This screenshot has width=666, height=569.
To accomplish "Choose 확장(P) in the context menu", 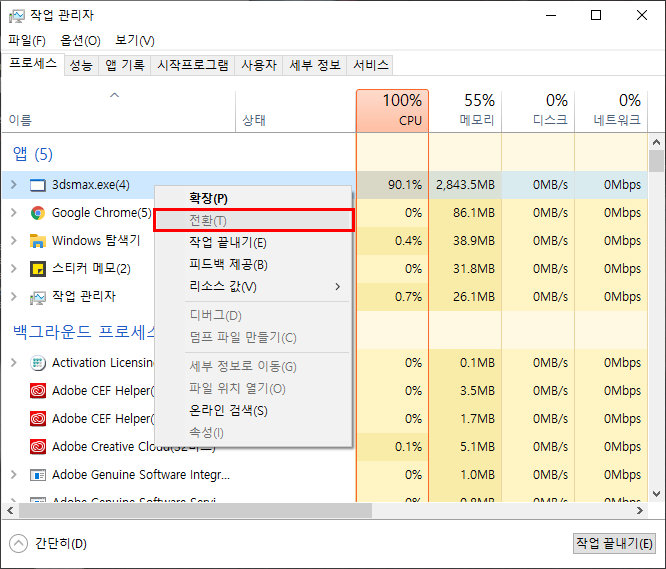I will pyautogui.click(x=253, y=198).
